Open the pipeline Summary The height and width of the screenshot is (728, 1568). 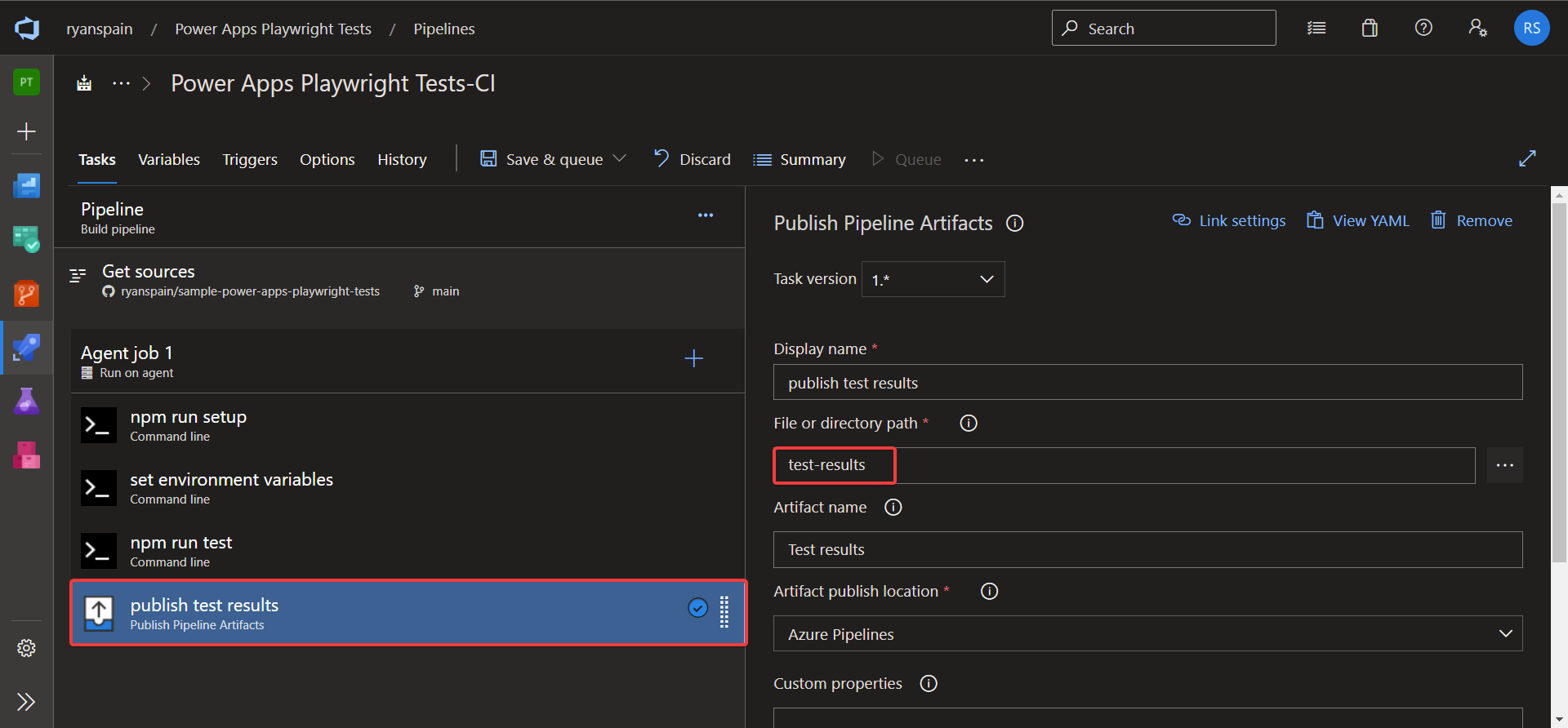800,159
